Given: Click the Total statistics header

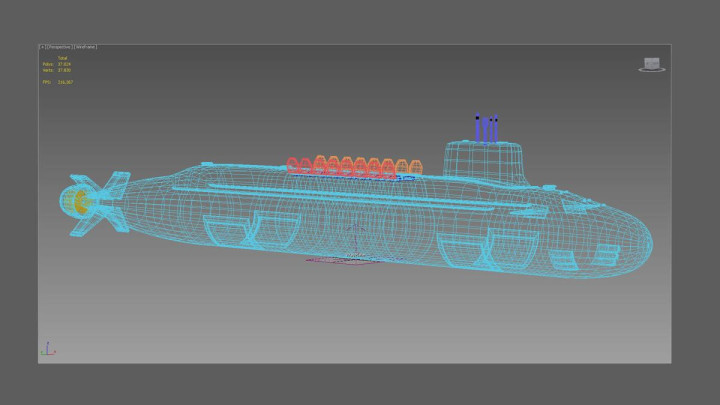Looking at the screenshot, I should click(61, 58).
